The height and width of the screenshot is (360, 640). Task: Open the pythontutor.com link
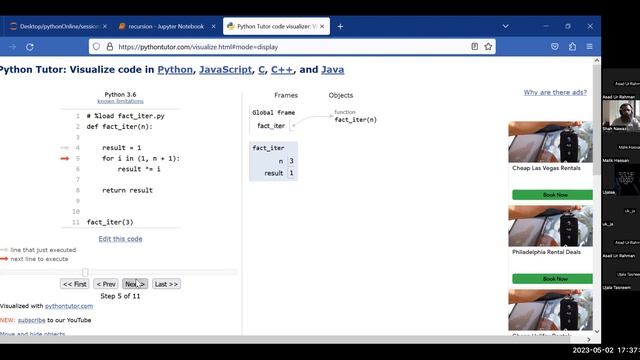(69, 306)
